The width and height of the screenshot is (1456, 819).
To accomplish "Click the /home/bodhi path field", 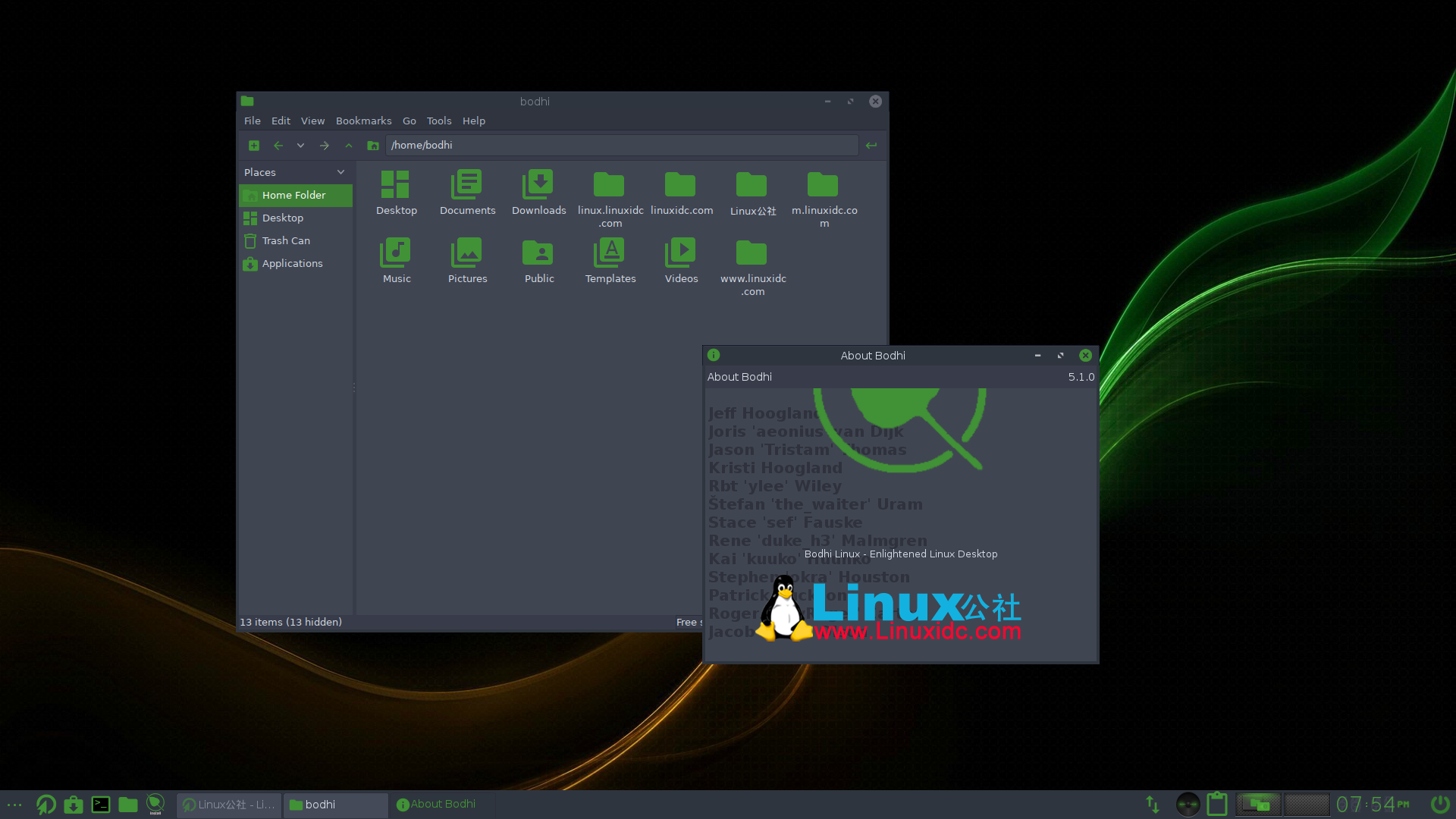I will point(622,145).
